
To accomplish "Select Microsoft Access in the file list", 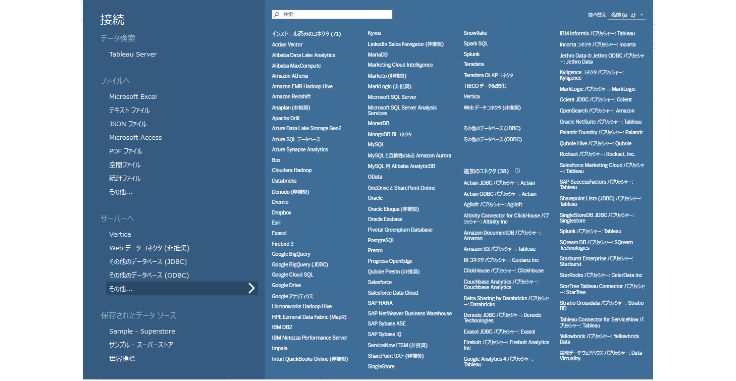I will coord(136,137).
